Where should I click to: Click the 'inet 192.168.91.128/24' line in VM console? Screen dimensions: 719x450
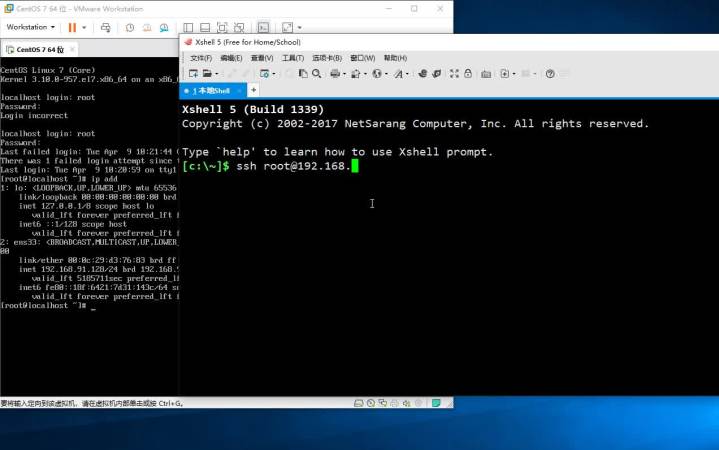(98, 269)
